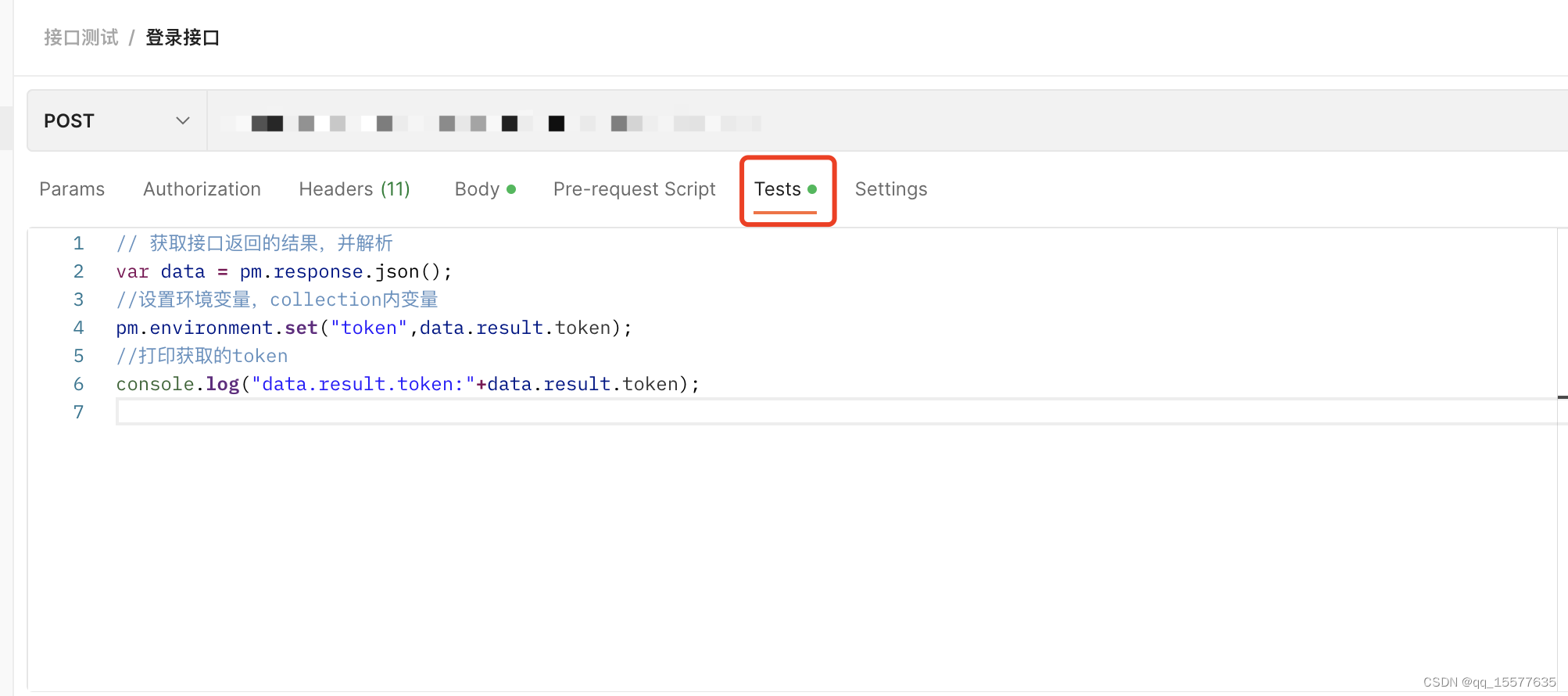Image resolution: width=1568 pixels, height=696 pixels.
Task: Open the POST method dropdown
Action: pos(117,121)
